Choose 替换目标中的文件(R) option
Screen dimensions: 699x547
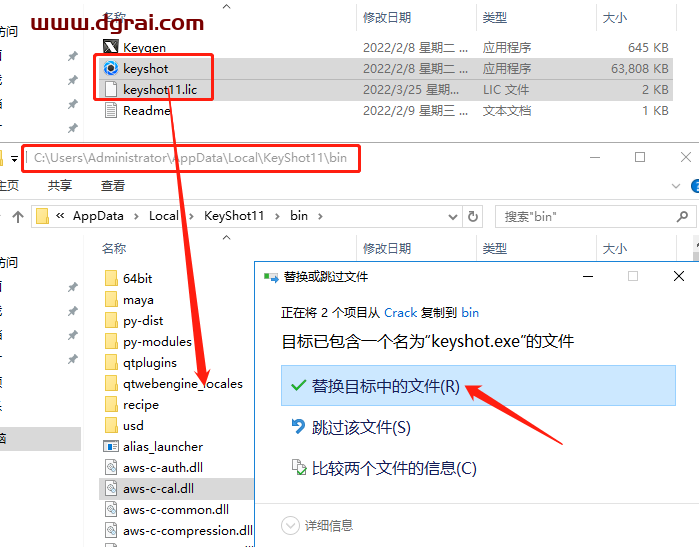[x=385, y=386]
